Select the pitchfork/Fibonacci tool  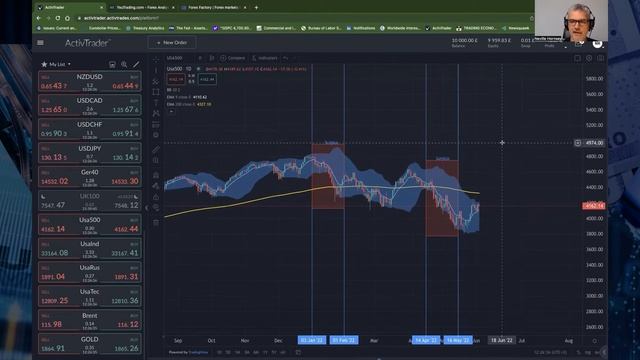click(x=156, y=82)
